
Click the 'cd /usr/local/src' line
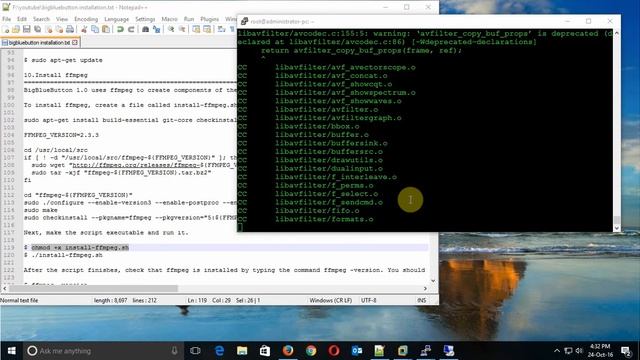click(56, 150)
